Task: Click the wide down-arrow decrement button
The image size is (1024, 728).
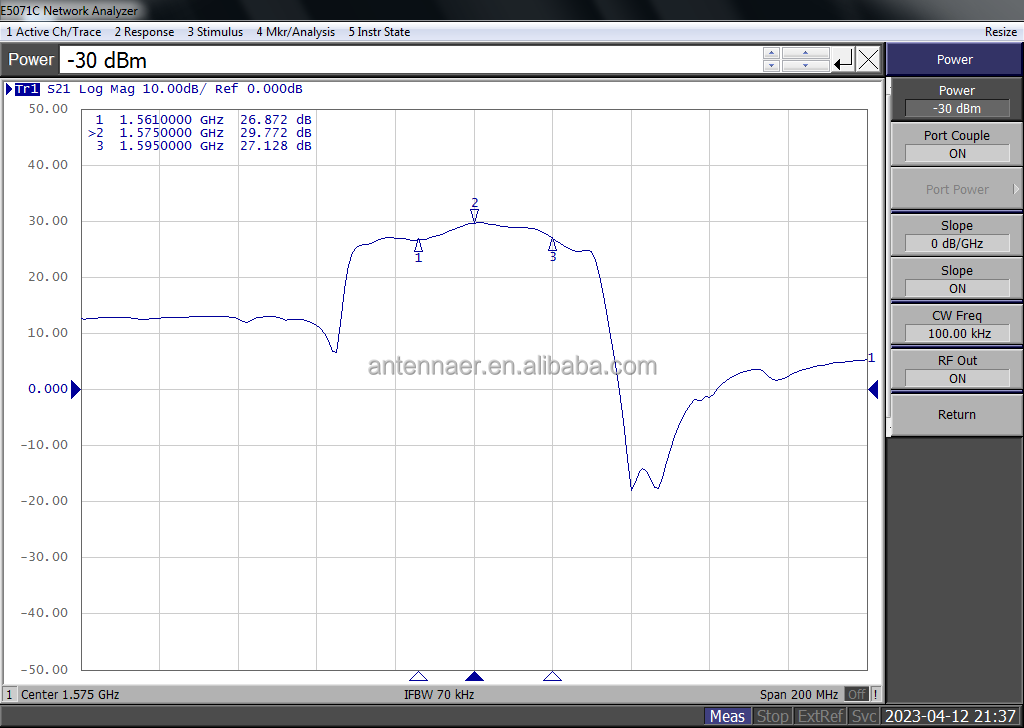Action: (x=805, y=66)
